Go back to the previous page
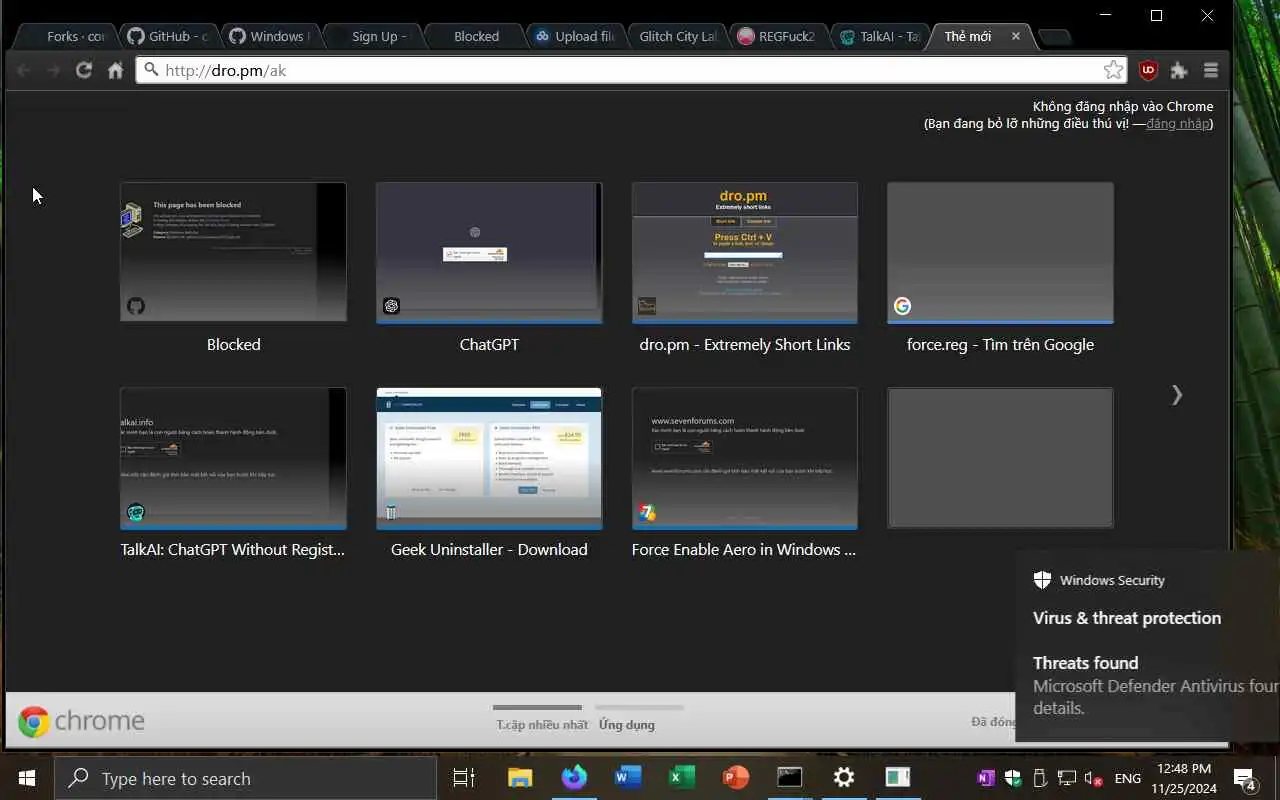 click(23, 70)
